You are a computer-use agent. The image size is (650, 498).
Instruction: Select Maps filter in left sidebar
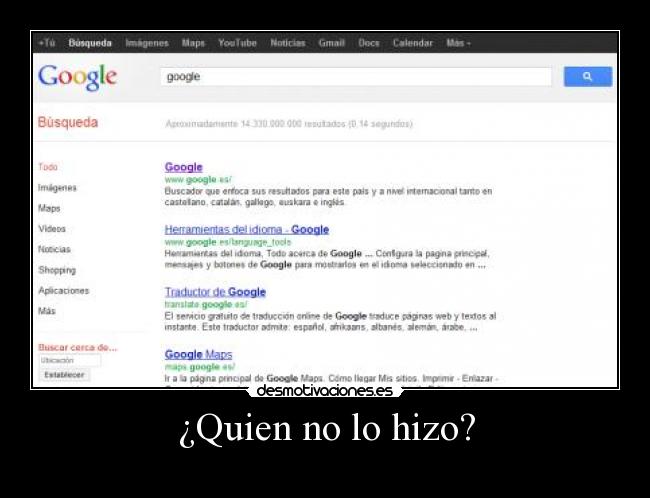tap(49, 208)
